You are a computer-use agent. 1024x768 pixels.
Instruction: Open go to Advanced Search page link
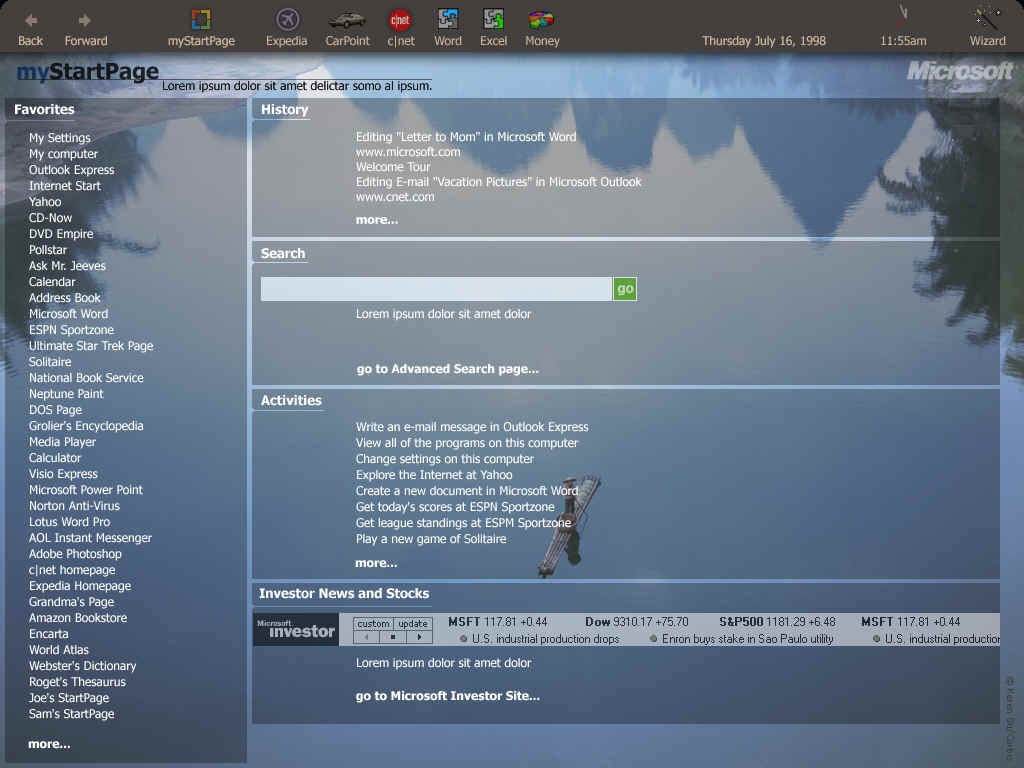tap(447, 369)
